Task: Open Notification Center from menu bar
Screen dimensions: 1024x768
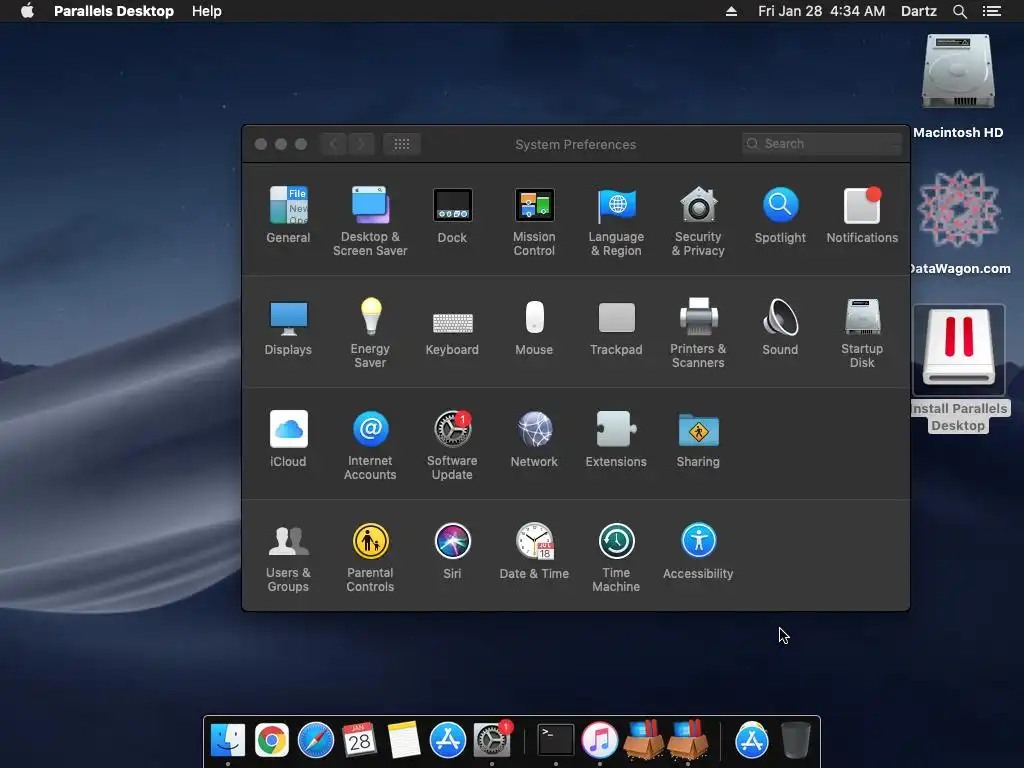Action: (x=991, y=11)
